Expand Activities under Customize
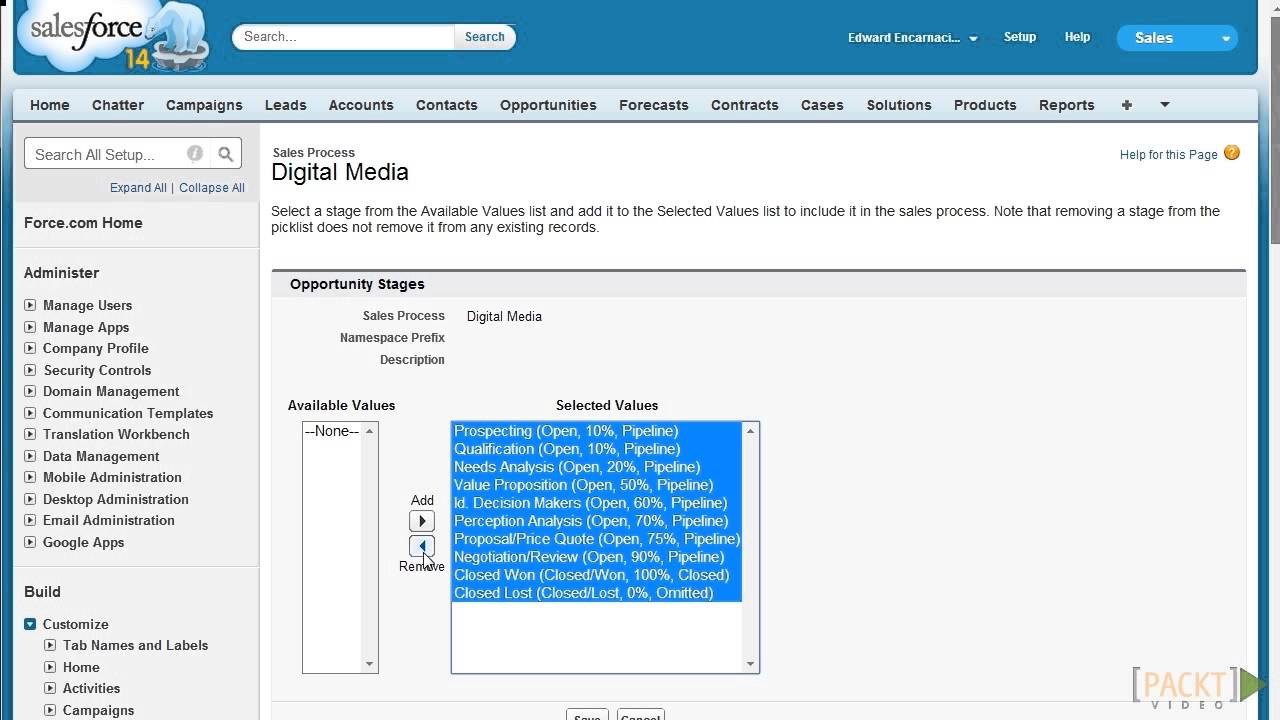The image size is (1280, 720). [50, 688]
